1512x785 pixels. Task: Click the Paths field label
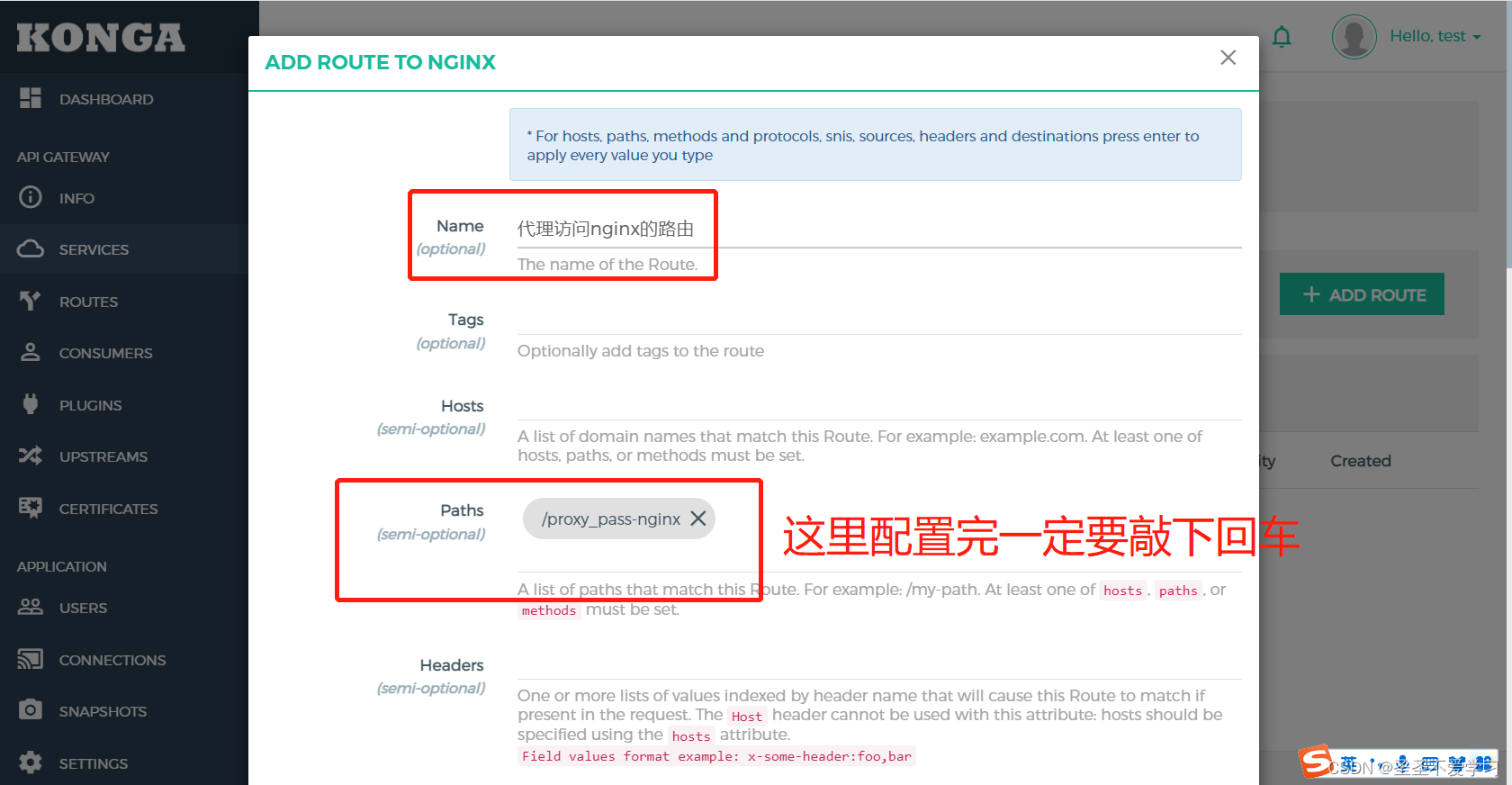(x=462, y=510)
